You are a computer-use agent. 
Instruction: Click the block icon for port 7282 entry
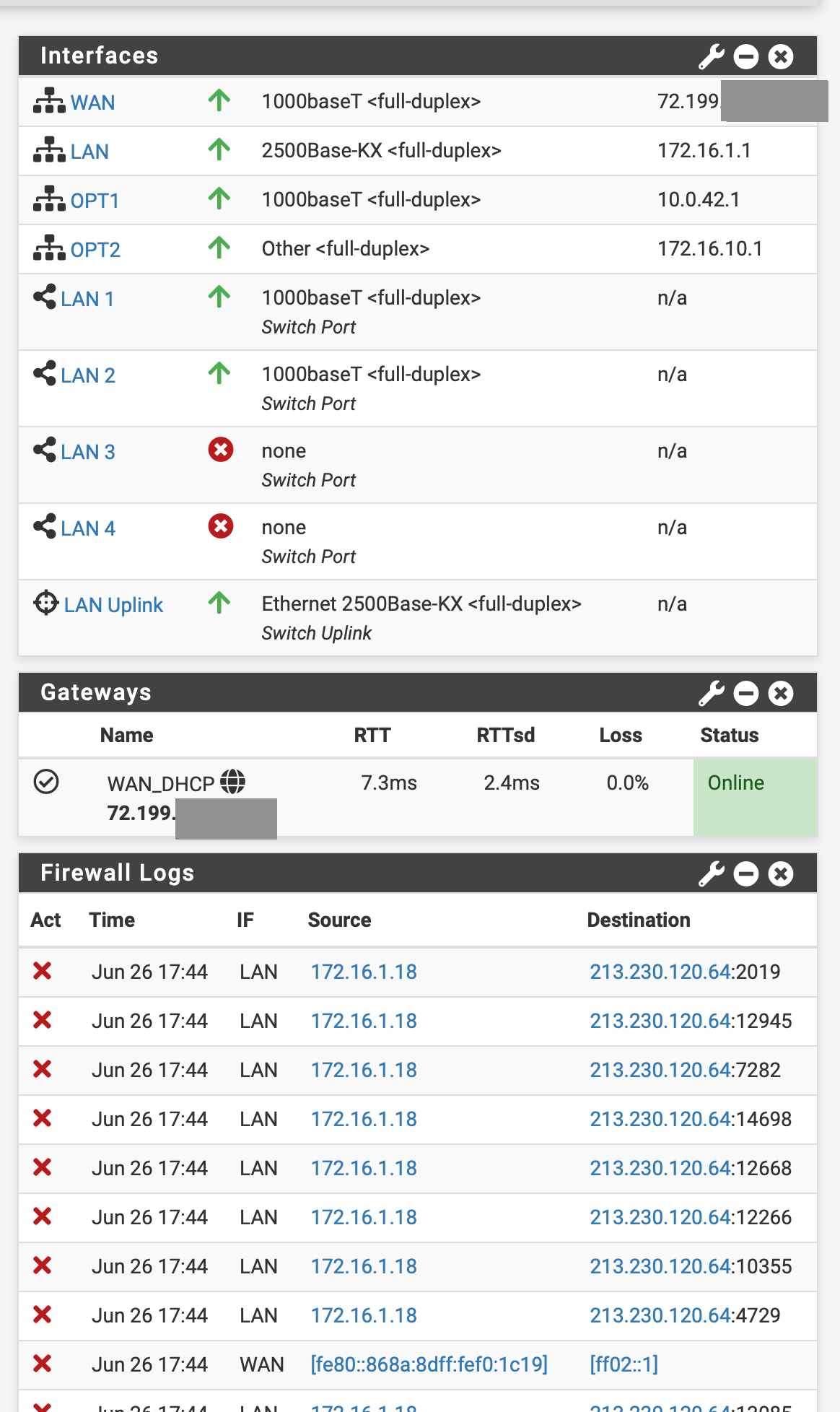pyautogui.click(x=43, y=1069)
